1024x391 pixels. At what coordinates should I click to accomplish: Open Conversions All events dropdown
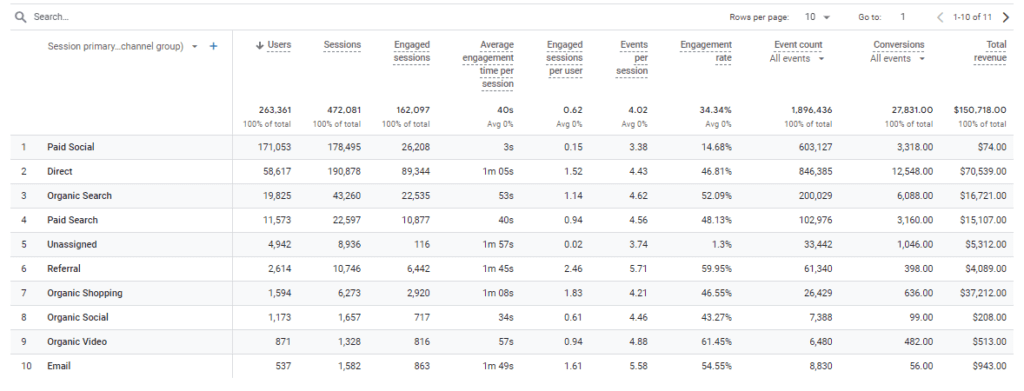click(897, 59)
